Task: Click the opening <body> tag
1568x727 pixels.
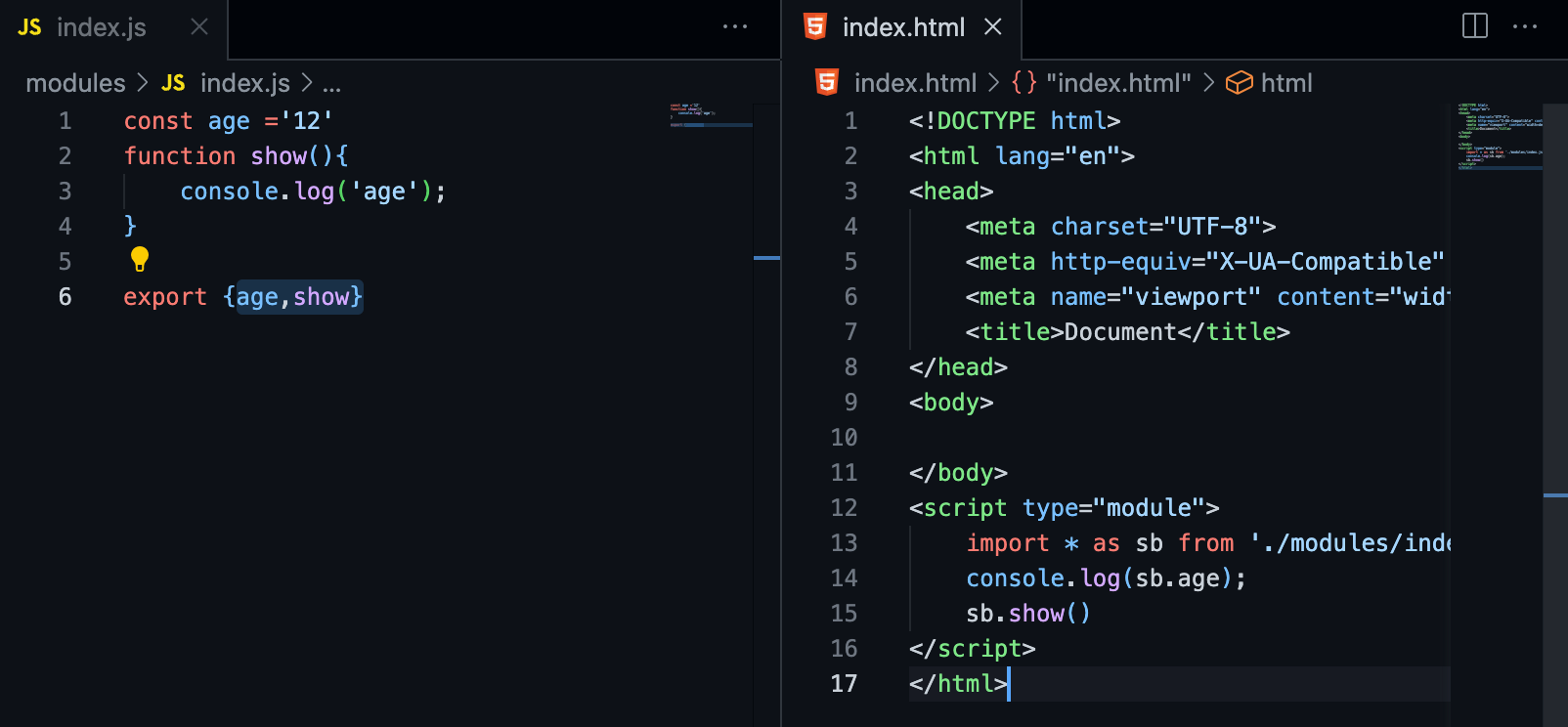Action: 951,402
